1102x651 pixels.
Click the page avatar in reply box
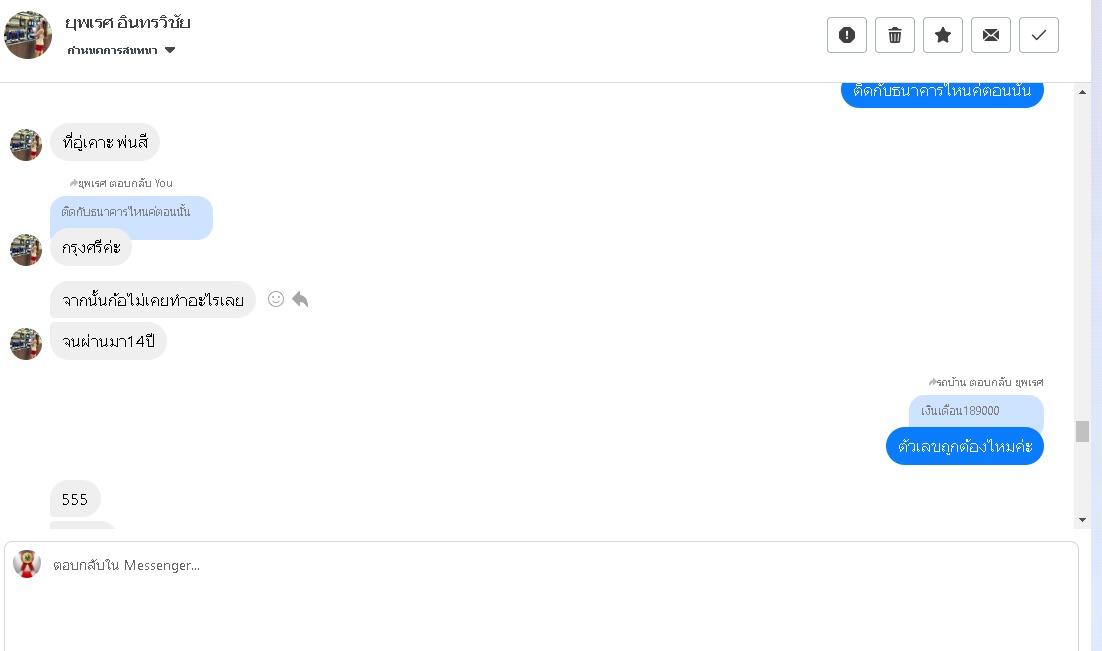27,564
